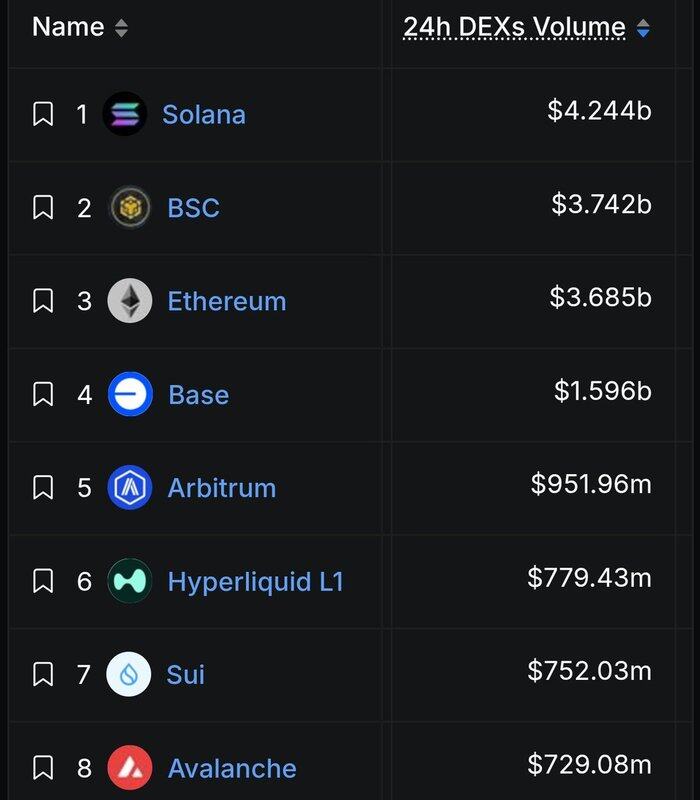Bookmark the Sui chain row
The height and width of the screenshot is (800, 700).
43,674
